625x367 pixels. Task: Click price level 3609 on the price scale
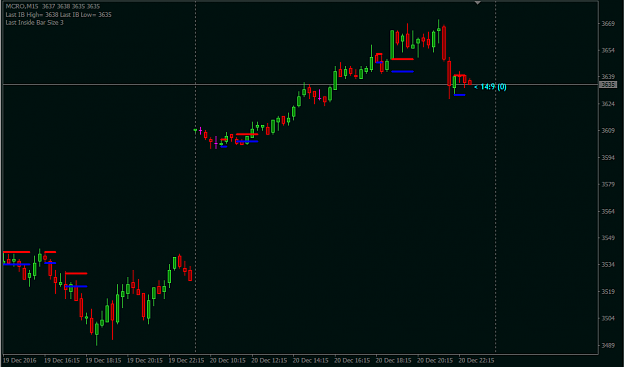coord(608,131)
